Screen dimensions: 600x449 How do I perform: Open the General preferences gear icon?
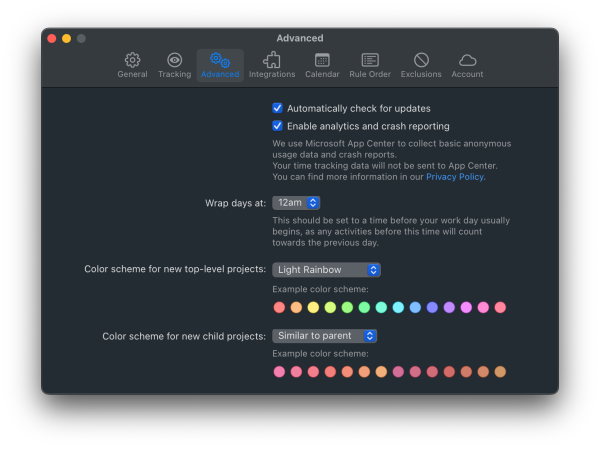[132, 61]
